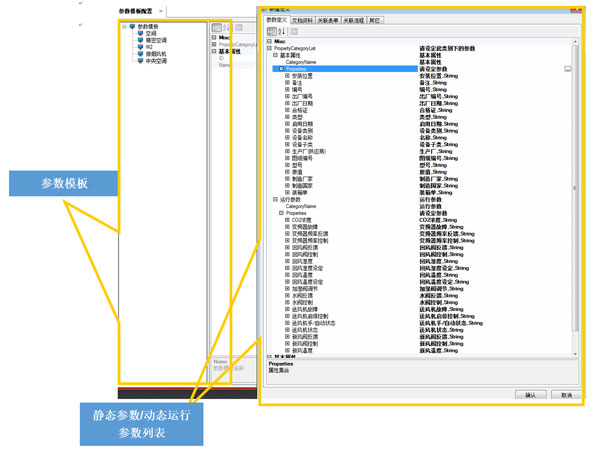
Task: Click the ellipsis button on Properties row
Action: pos(568,69)
